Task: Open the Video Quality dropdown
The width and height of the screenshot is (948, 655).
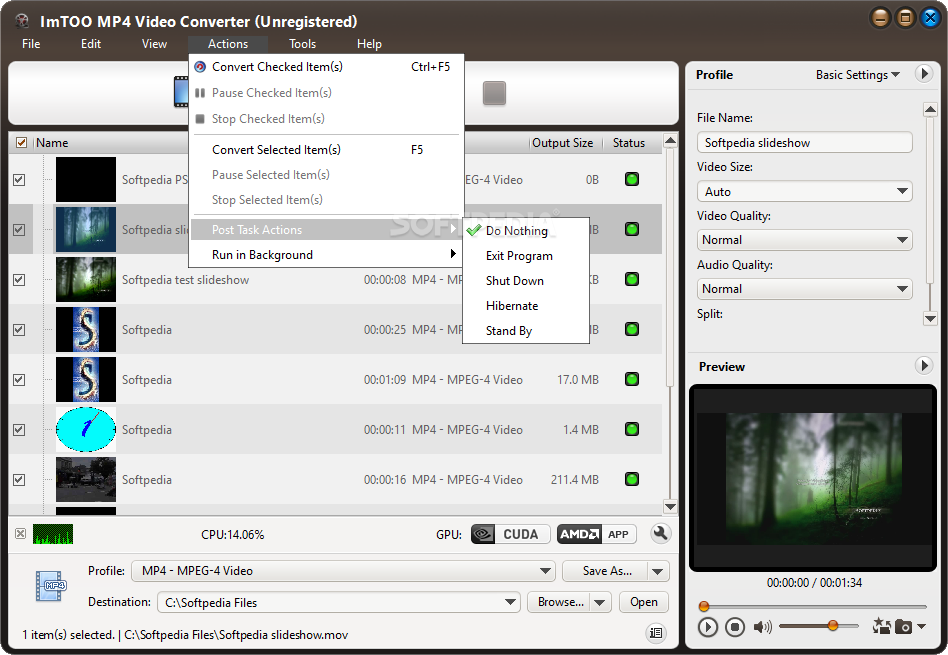Action: pyautogui.click(x=804, y=240)
